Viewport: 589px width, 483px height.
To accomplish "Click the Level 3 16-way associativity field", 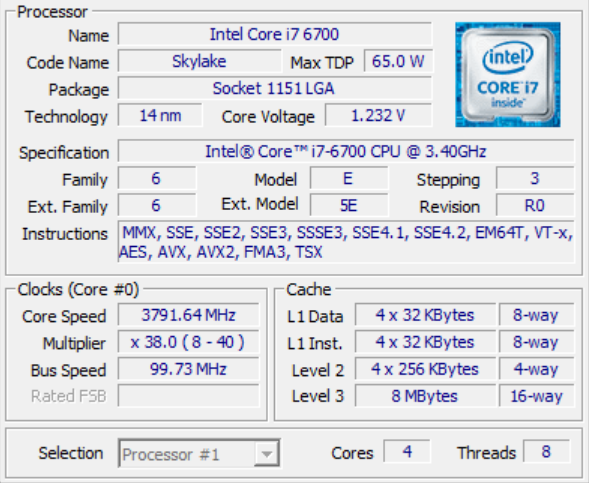I will [536, 395].
